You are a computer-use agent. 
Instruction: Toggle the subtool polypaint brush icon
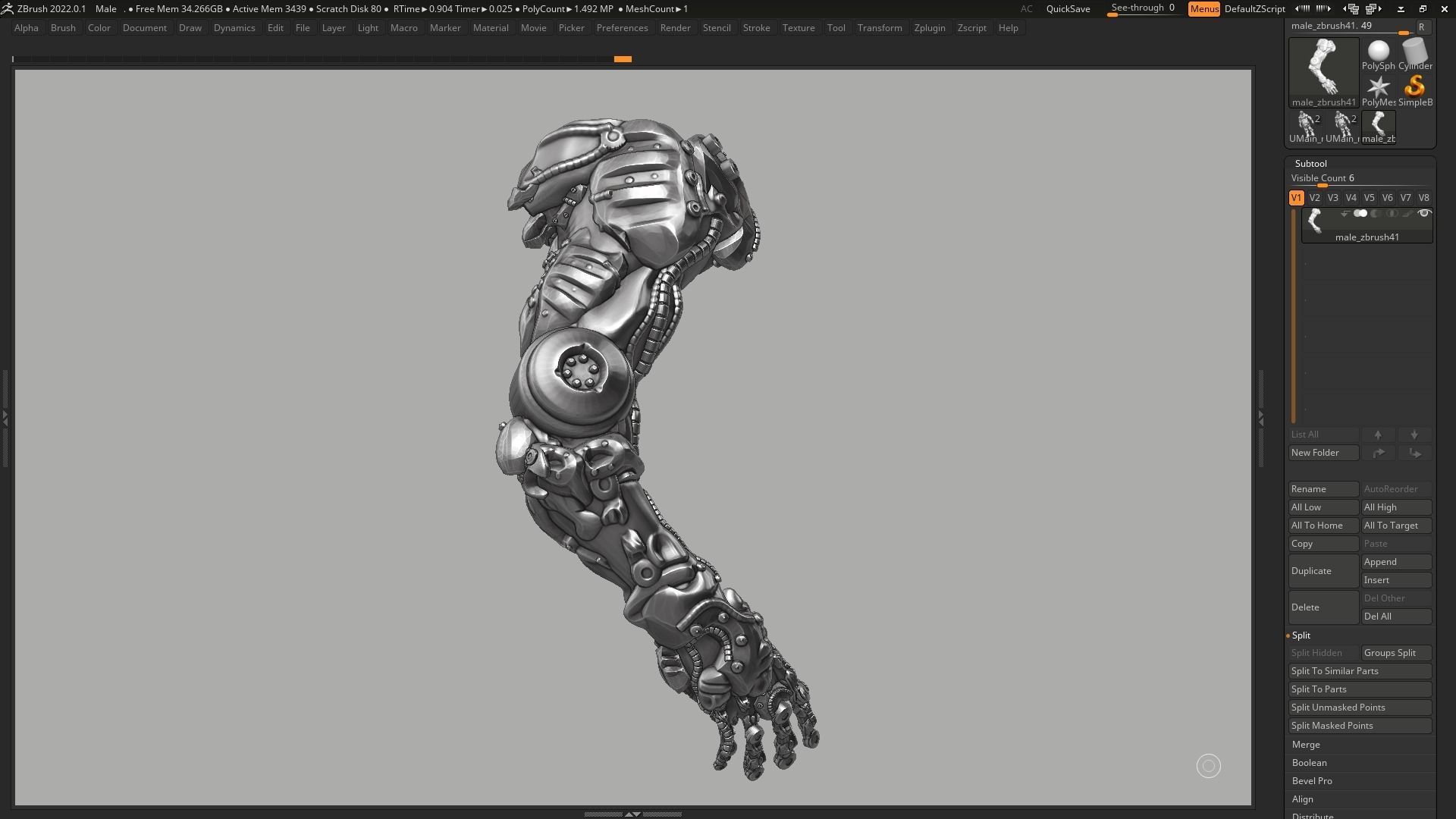click(x=1408, y=214)
